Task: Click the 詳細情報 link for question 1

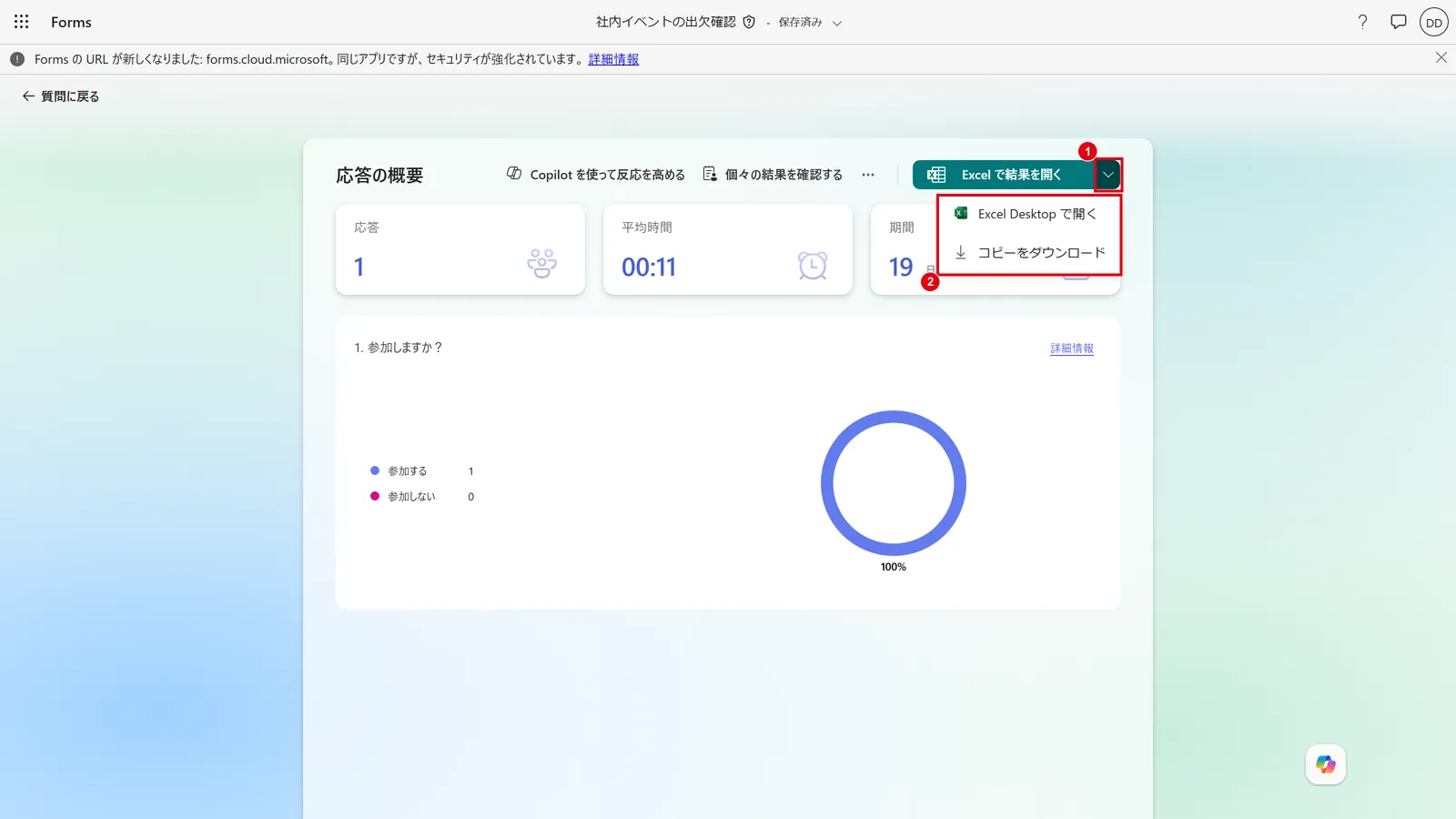Action: click(1072, 349)
